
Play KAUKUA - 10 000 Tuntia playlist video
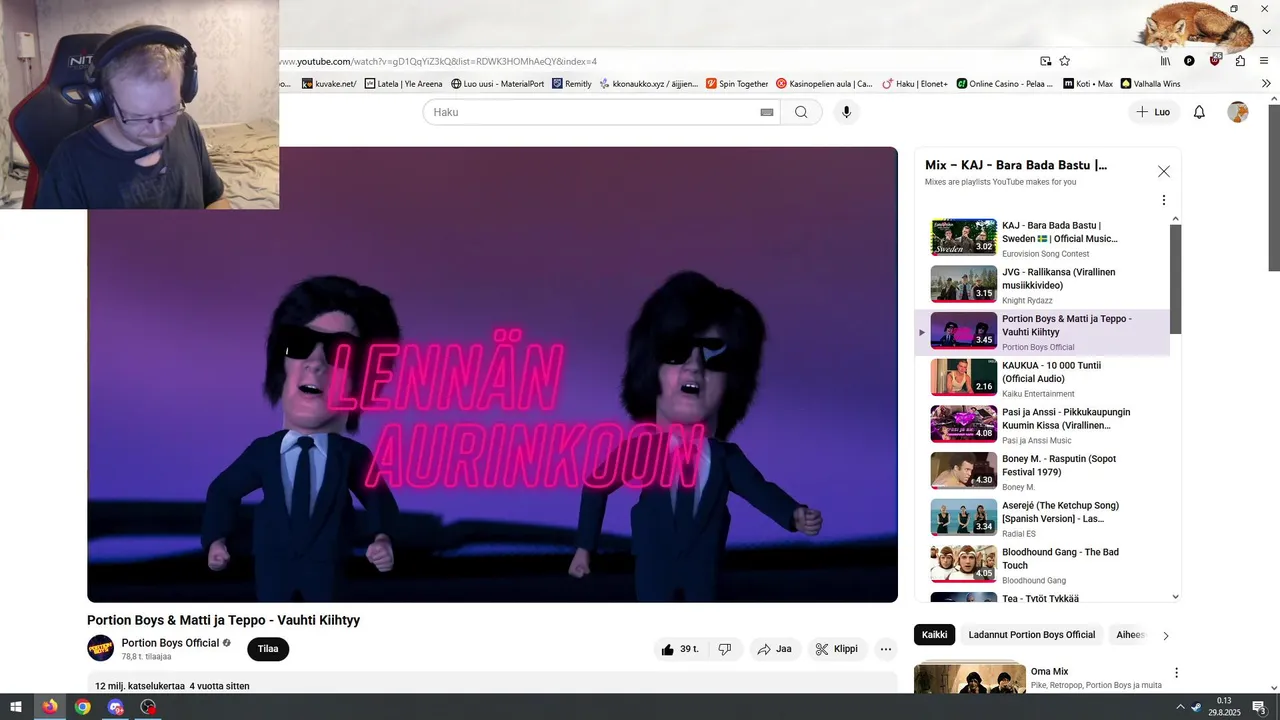point(1040,378)
